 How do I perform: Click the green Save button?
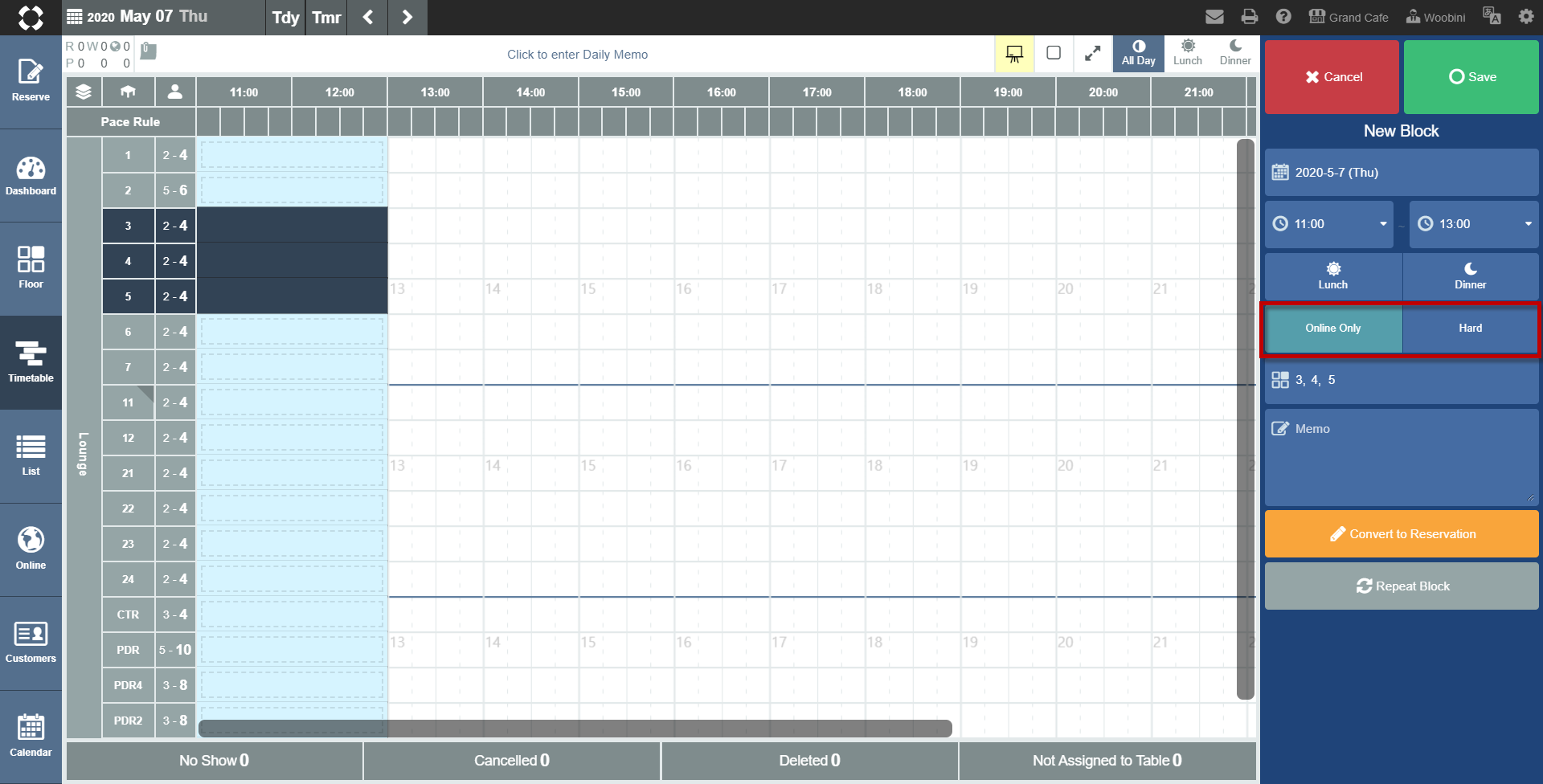pyautogui.click(x=1471, y=77)
